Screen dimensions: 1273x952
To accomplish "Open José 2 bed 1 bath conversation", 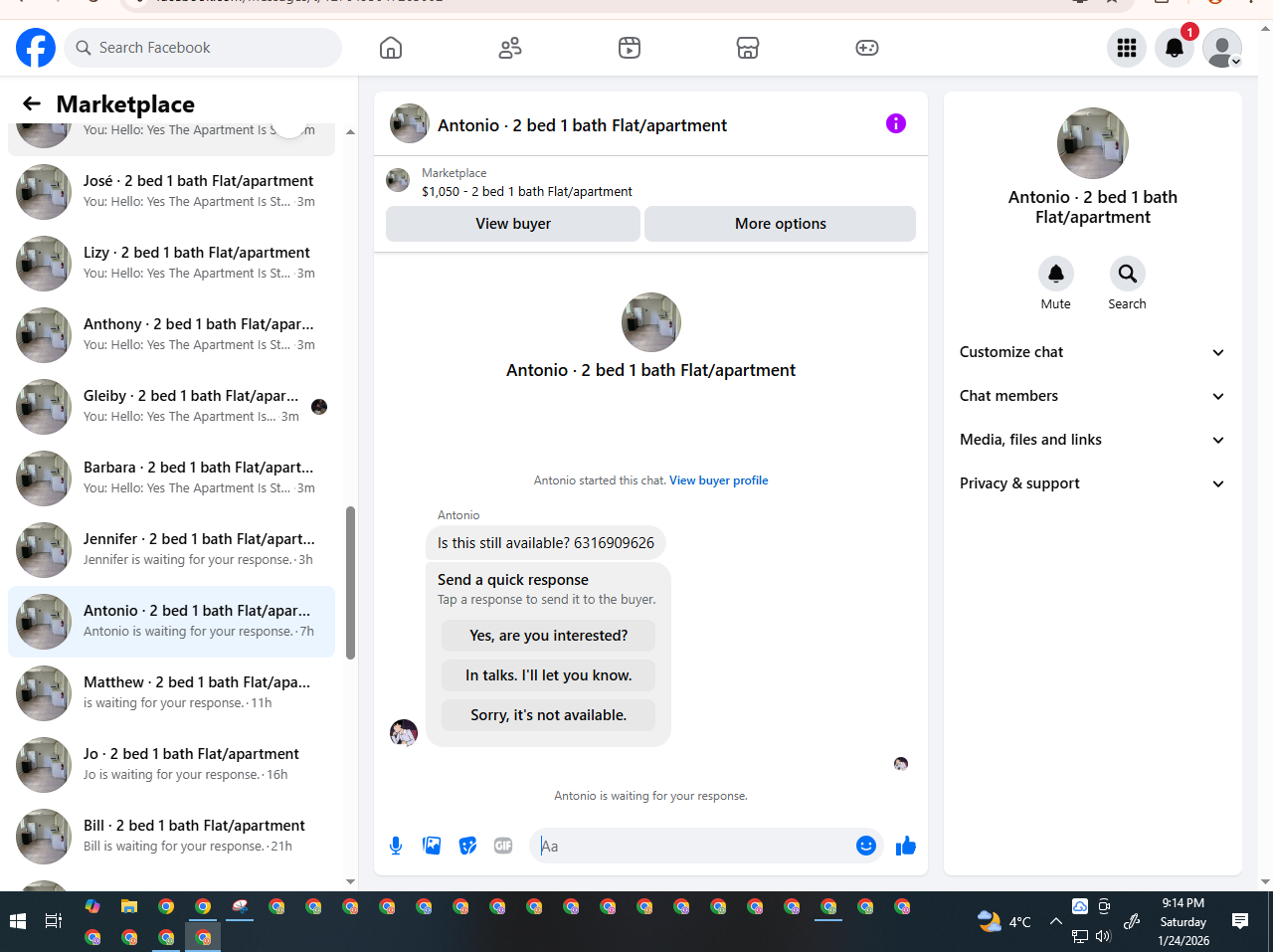I will click(x=171, y=191).
